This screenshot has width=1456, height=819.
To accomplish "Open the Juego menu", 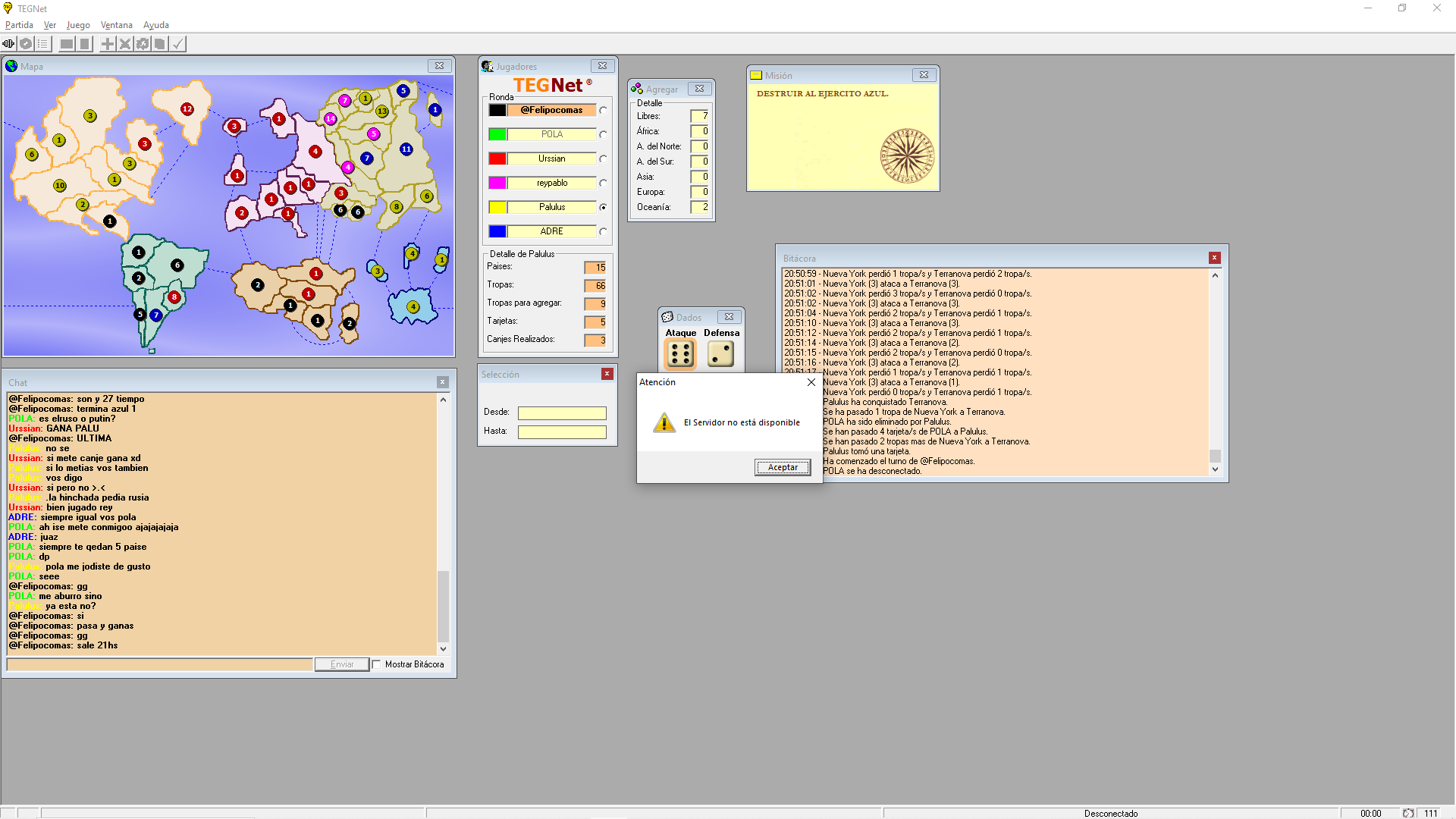I will pos(78,25).
